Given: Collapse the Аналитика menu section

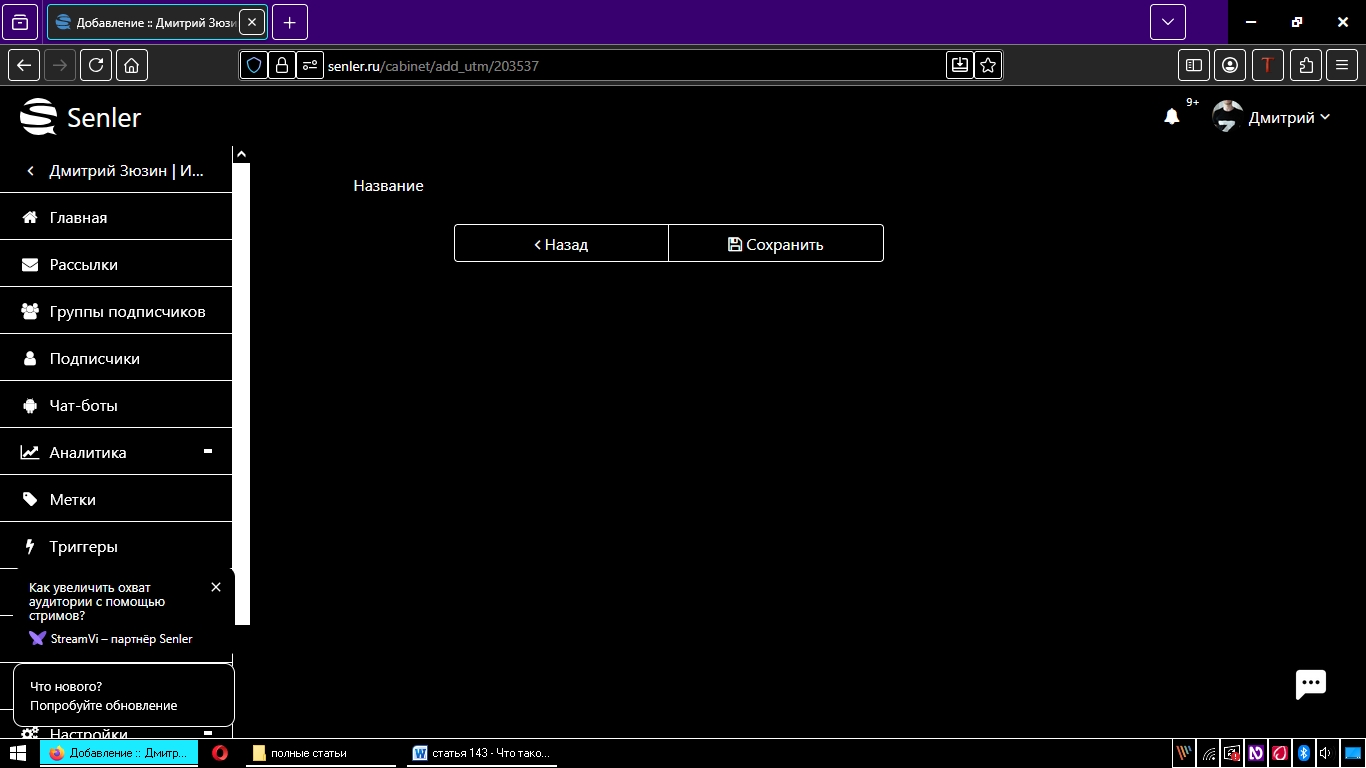Looking at the screenshot, I should pos(208,452).
